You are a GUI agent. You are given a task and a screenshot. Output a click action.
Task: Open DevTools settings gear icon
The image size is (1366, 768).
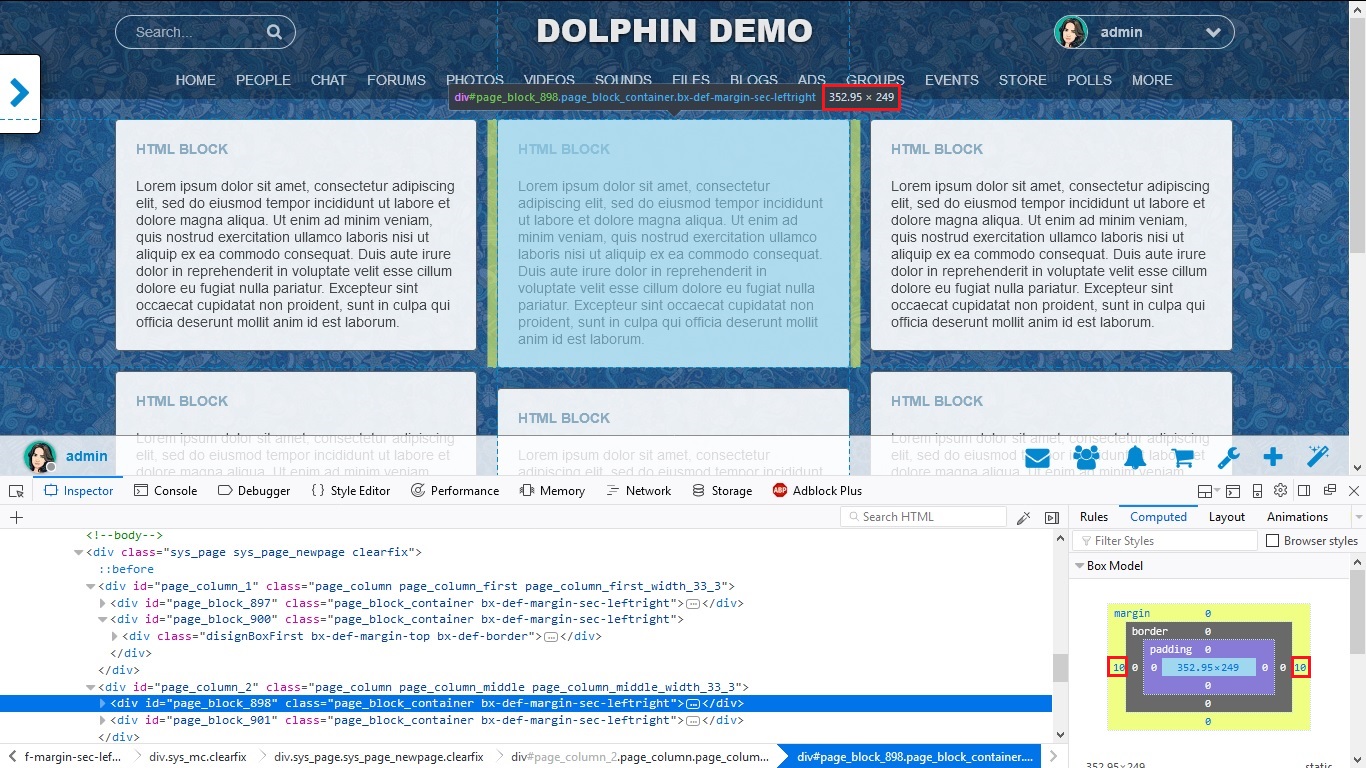click(x=1280, y=491)
